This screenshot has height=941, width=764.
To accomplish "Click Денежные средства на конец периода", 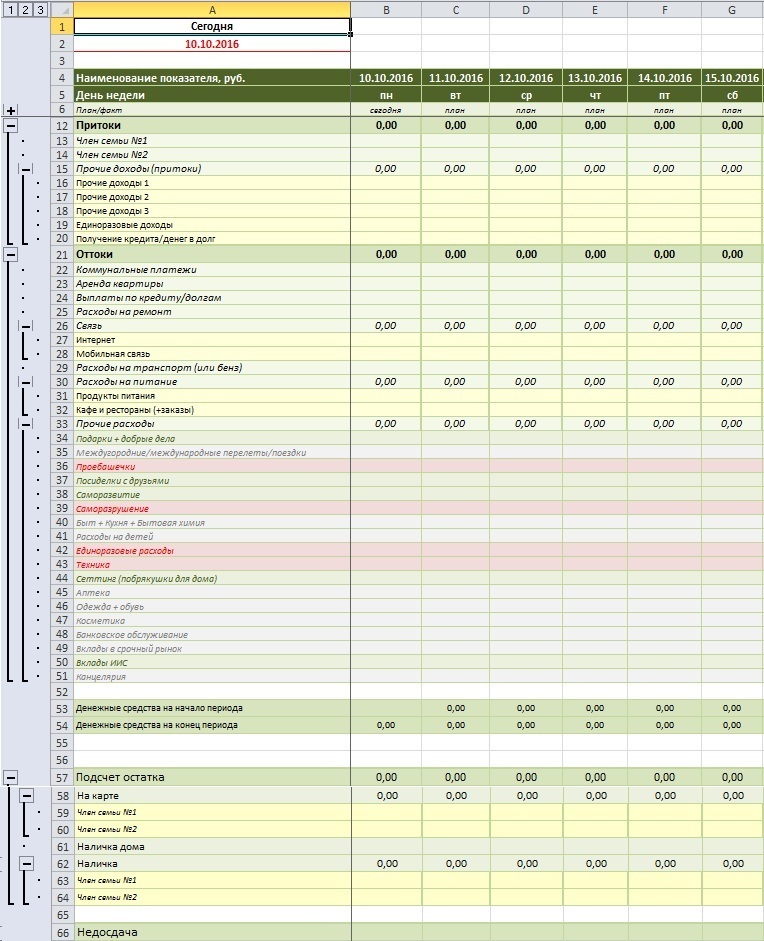I will [212, 725].
